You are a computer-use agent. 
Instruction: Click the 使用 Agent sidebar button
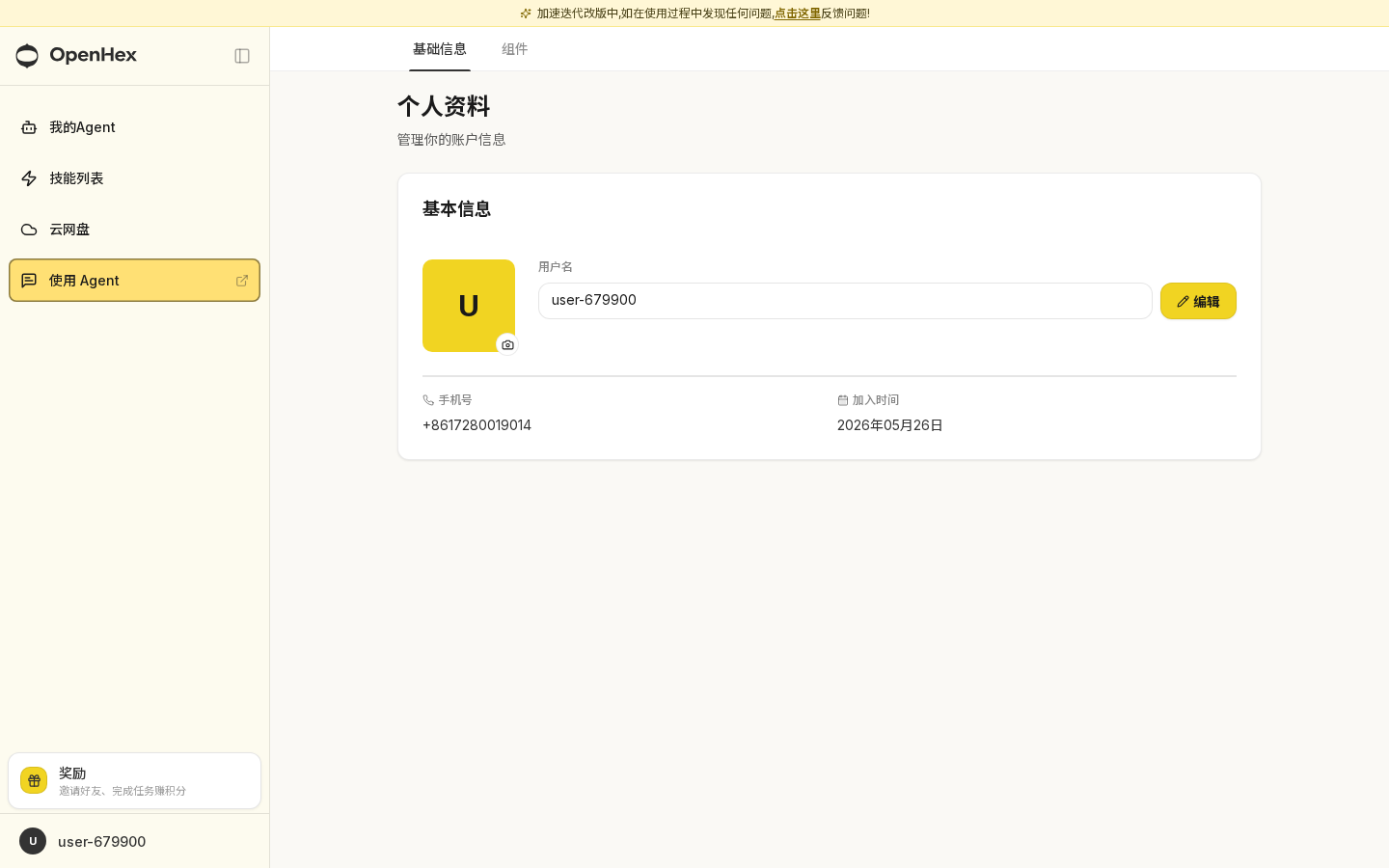point(134,281)
